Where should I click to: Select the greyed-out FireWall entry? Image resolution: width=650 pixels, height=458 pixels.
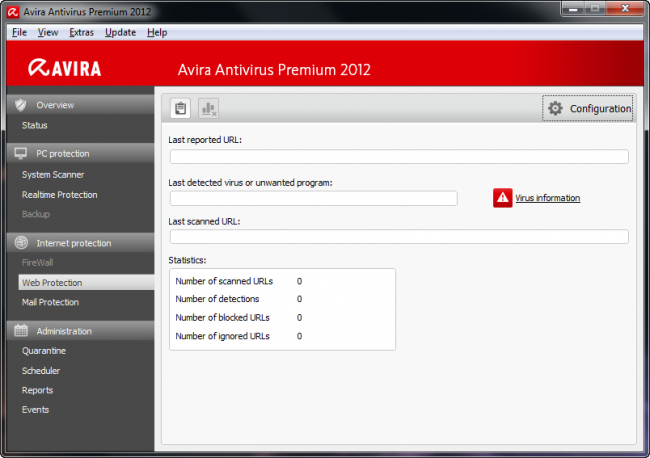pyautogui.click(x=37, y=263)
